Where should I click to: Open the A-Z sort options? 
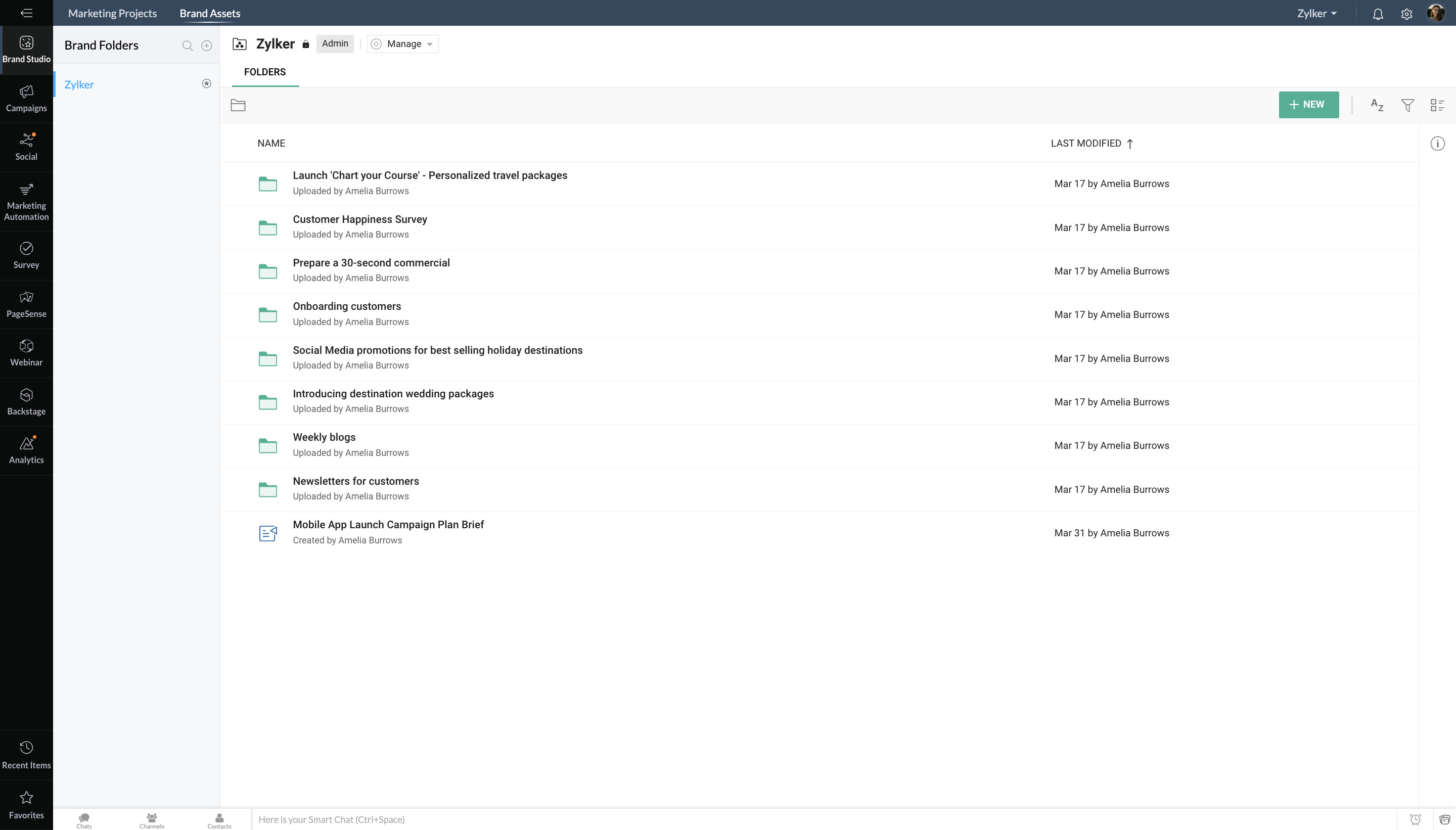(1377, 105)
